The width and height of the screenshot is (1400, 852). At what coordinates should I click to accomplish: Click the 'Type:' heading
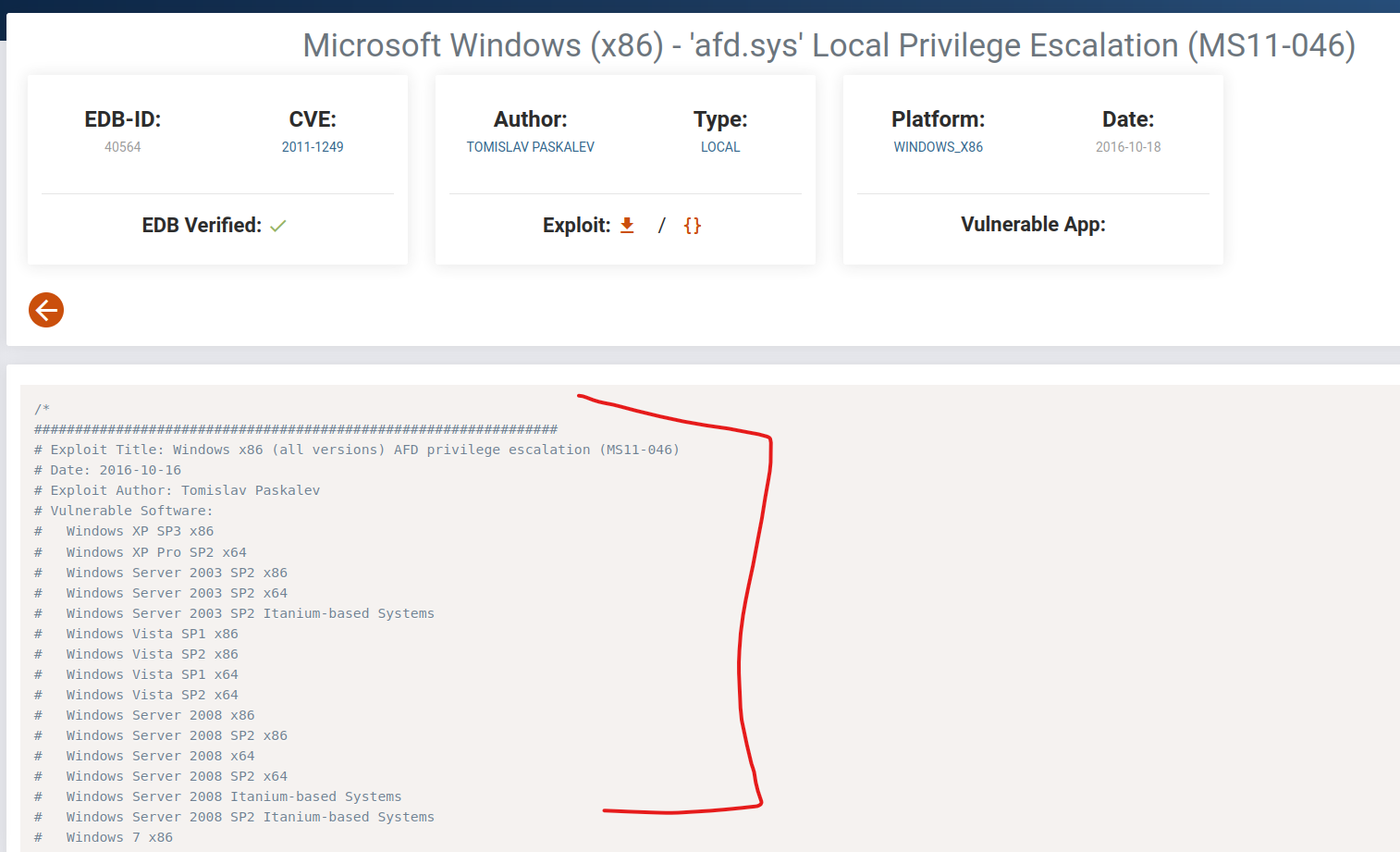tap(720, 119)
